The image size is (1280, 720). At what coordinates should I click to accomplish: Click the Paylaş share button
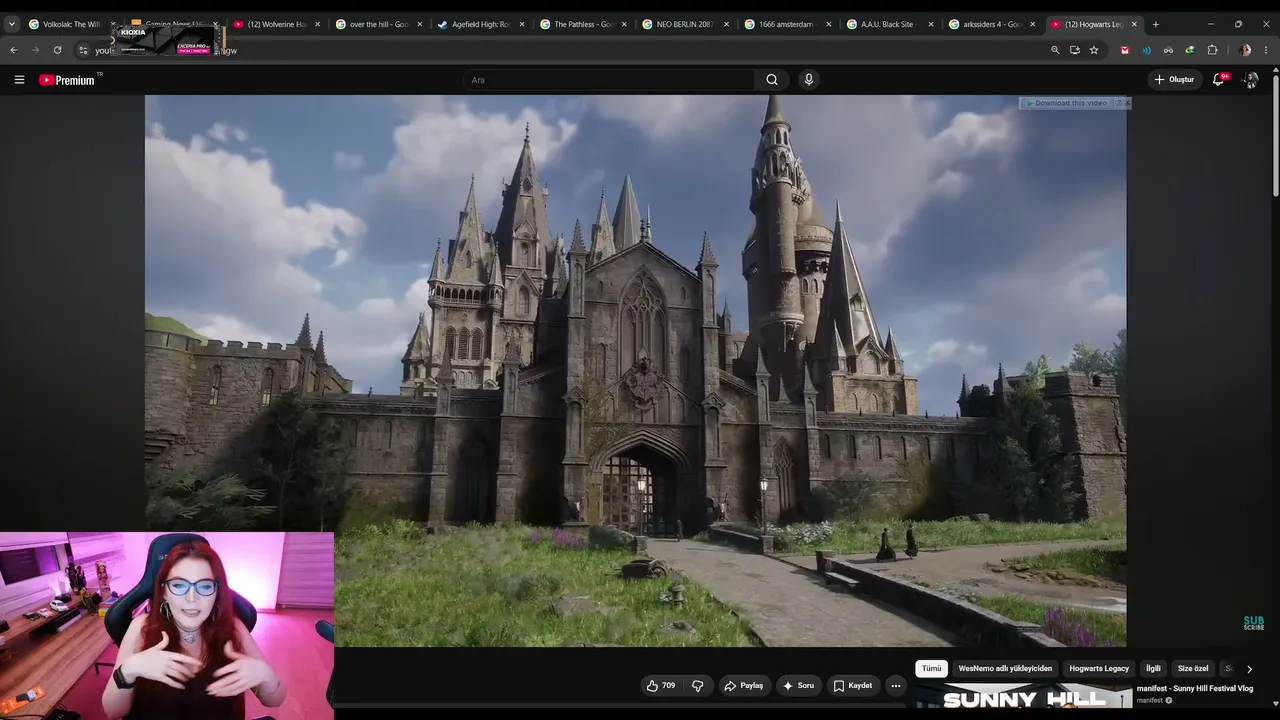point(744,685)
